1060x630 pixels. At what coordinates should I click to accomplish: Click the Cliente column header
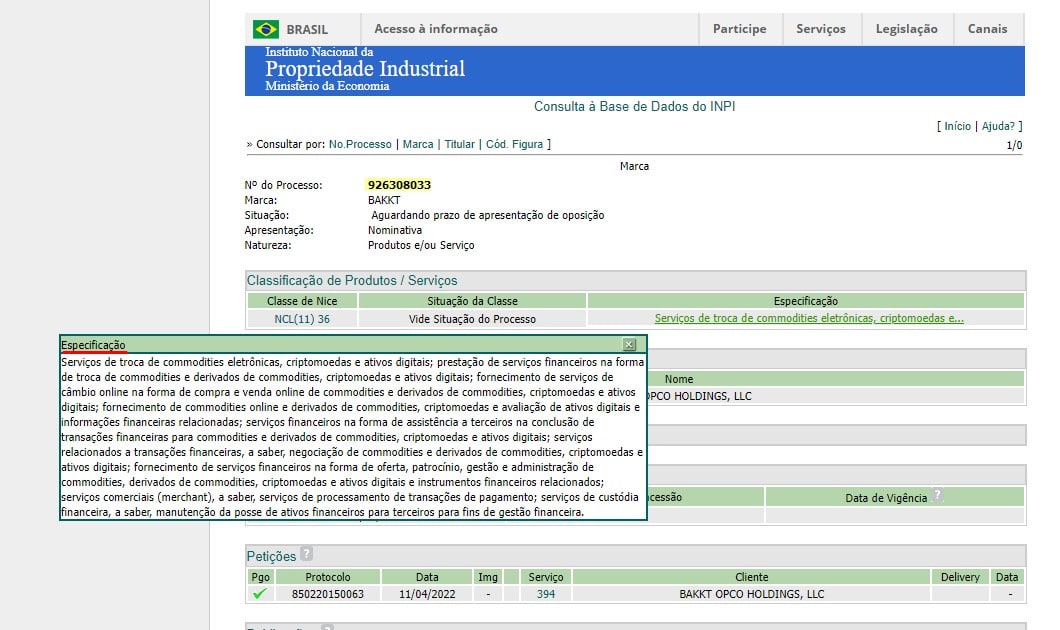752,577
